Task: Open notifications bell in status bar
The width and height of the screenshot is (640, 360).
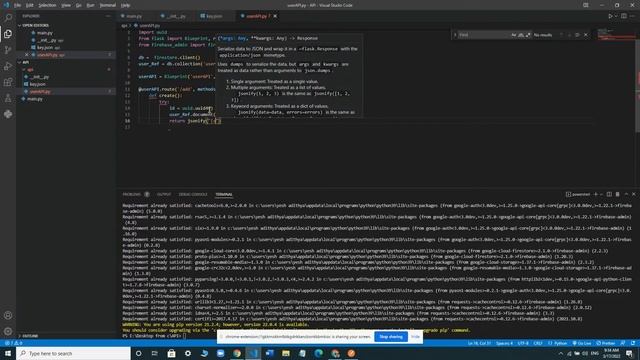Action: pyautogui.click(x=633, y=343)
